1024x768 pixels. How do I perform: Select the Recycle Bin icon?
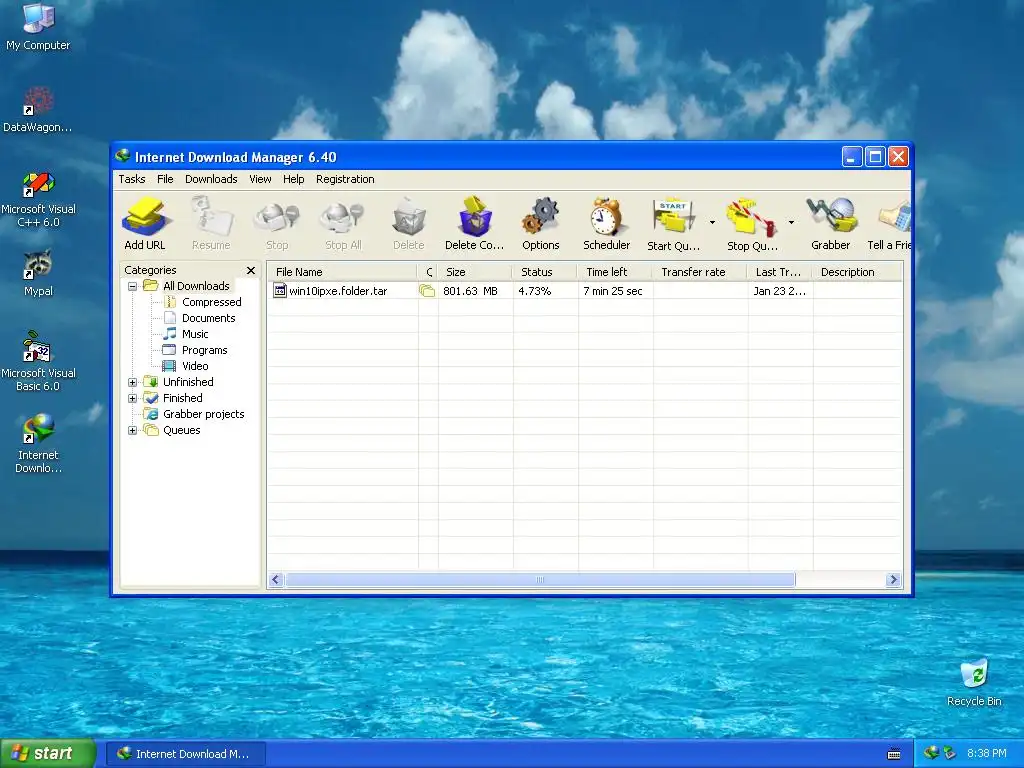click(974, 682)
